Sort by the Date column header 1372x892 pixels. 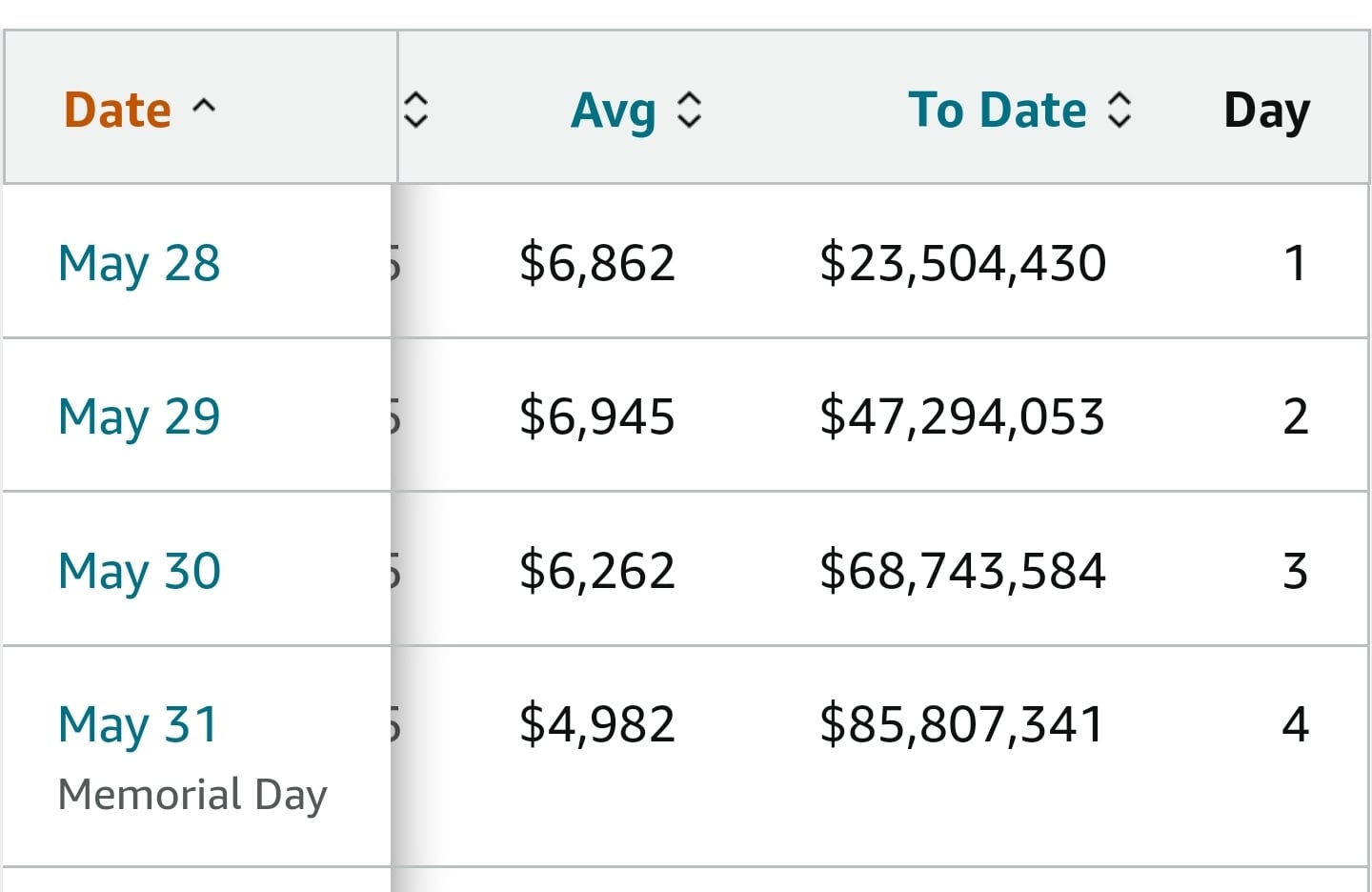(118, 110)
